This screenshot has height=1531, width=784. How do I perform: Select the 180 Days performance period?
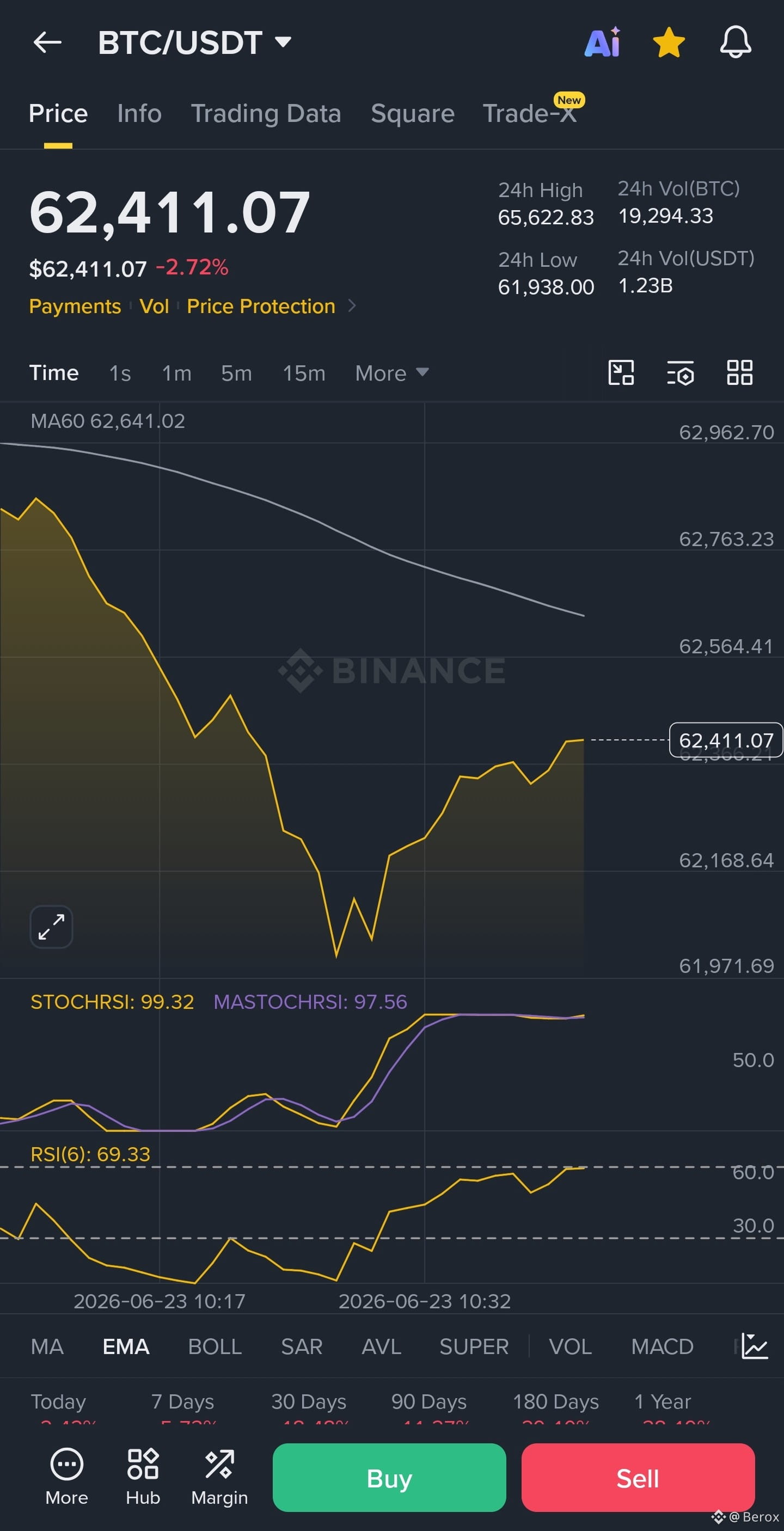pos(556,1401)
